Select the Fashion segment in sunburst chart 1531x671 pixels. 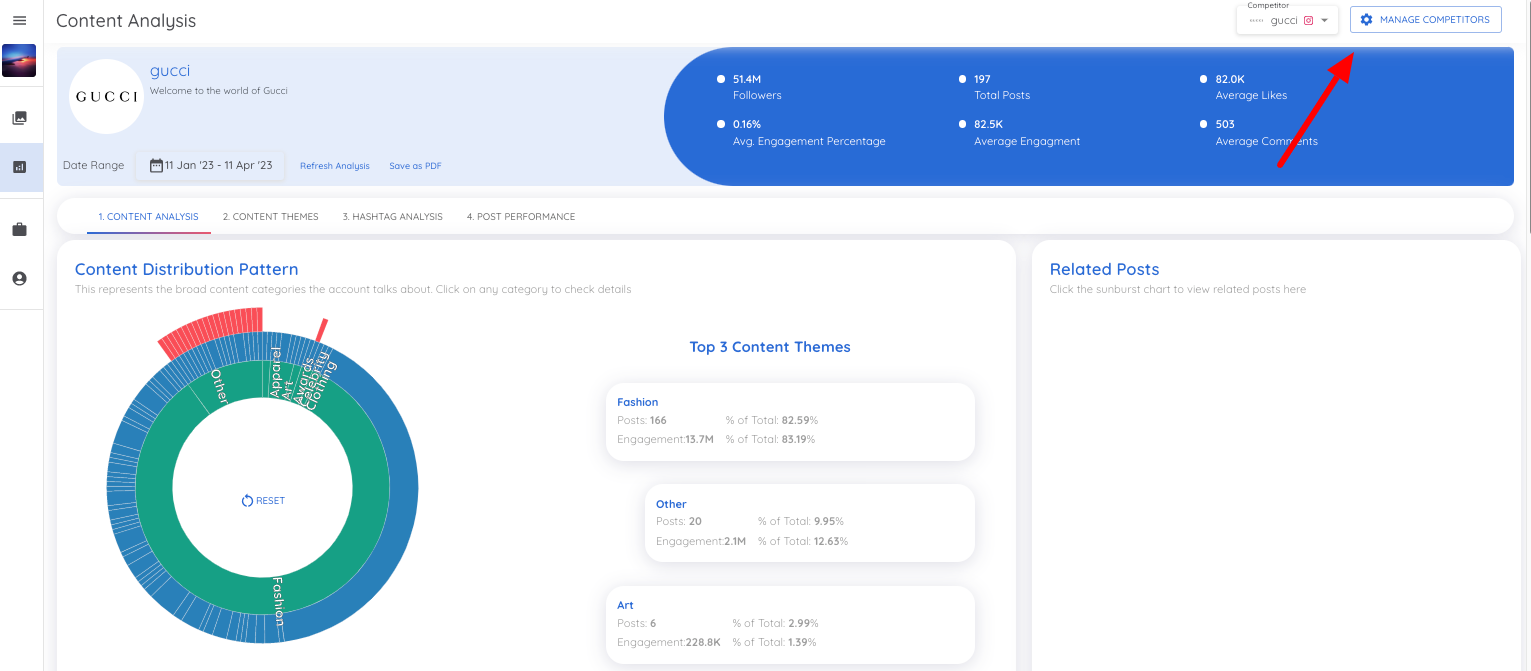279,602
